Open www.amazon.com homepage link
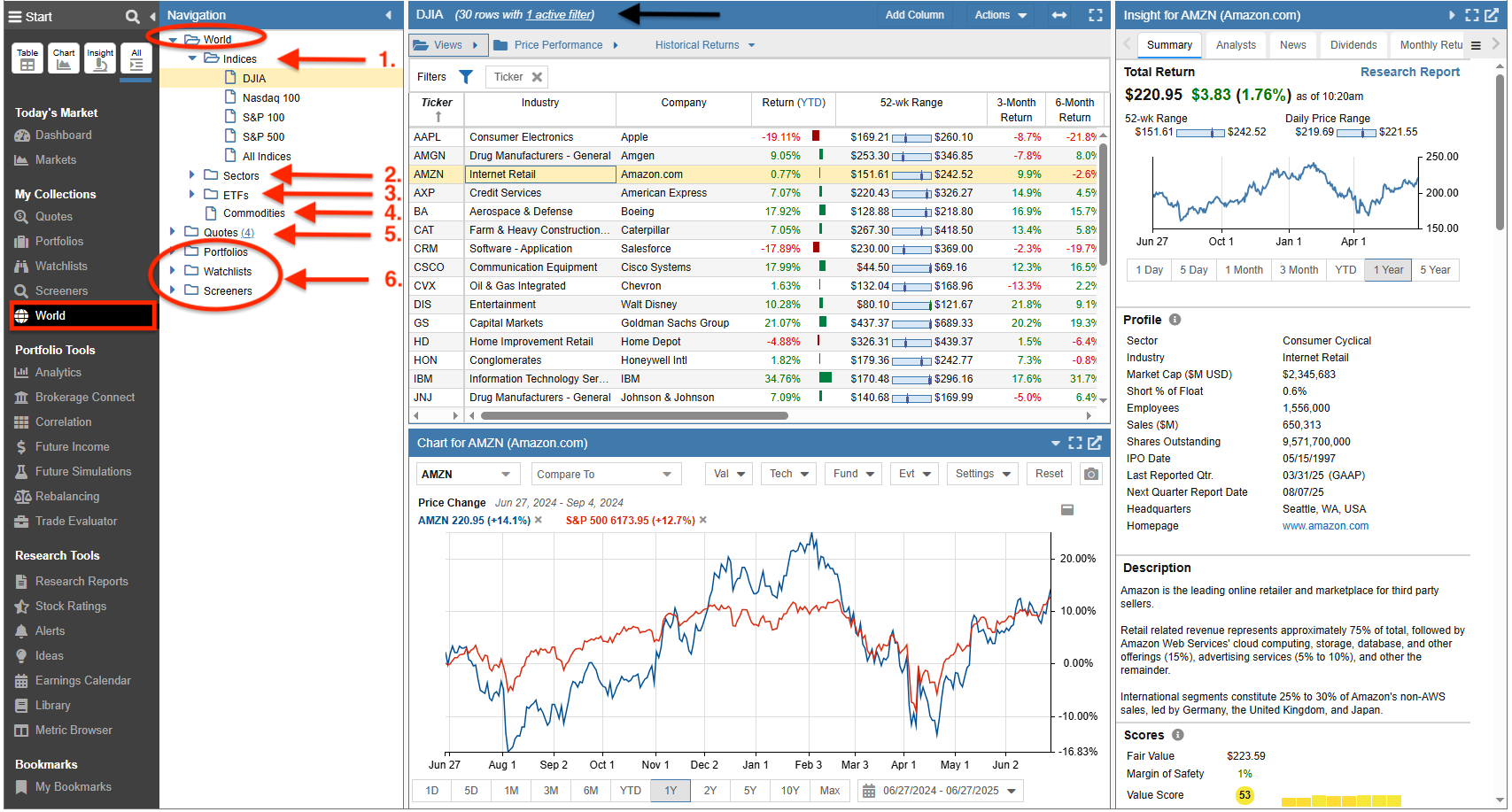 pos(1325,526)
